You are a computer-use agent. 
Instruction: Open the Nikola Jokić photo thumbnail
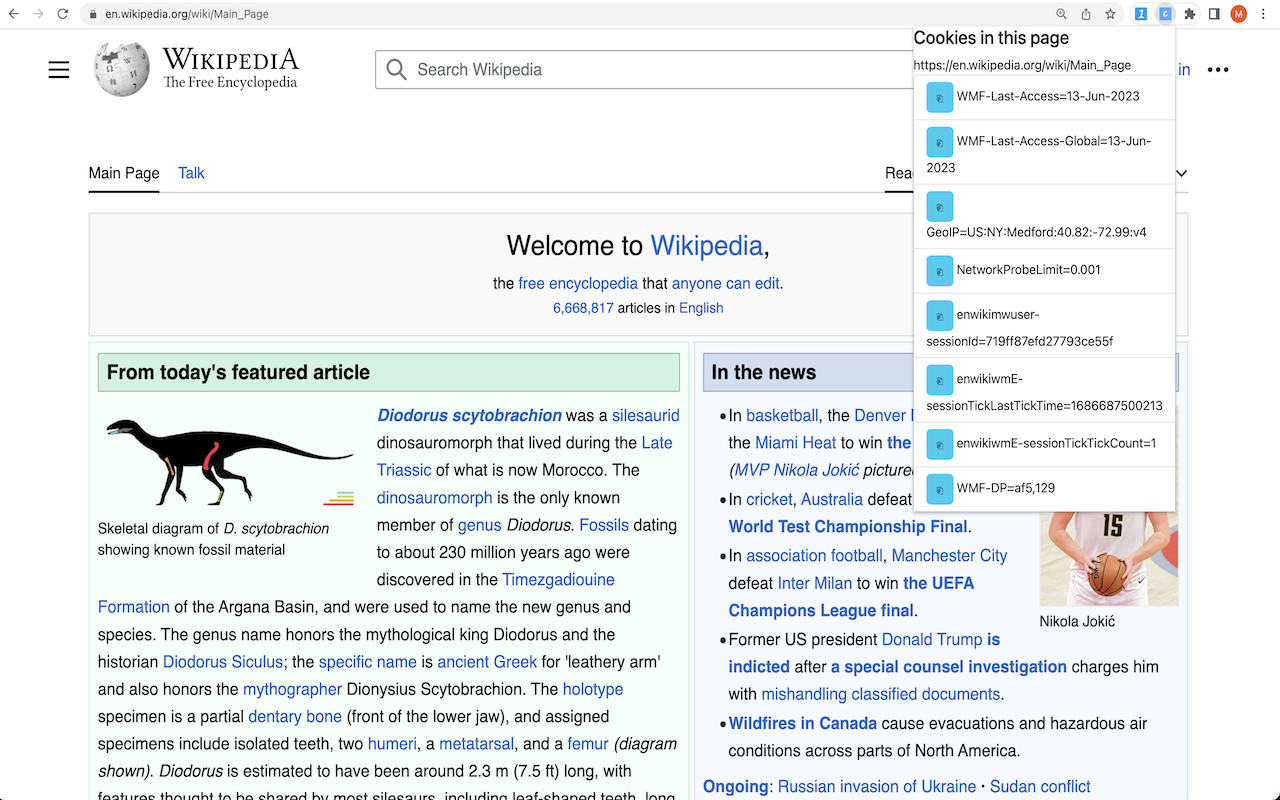(x=1109, y=558)
